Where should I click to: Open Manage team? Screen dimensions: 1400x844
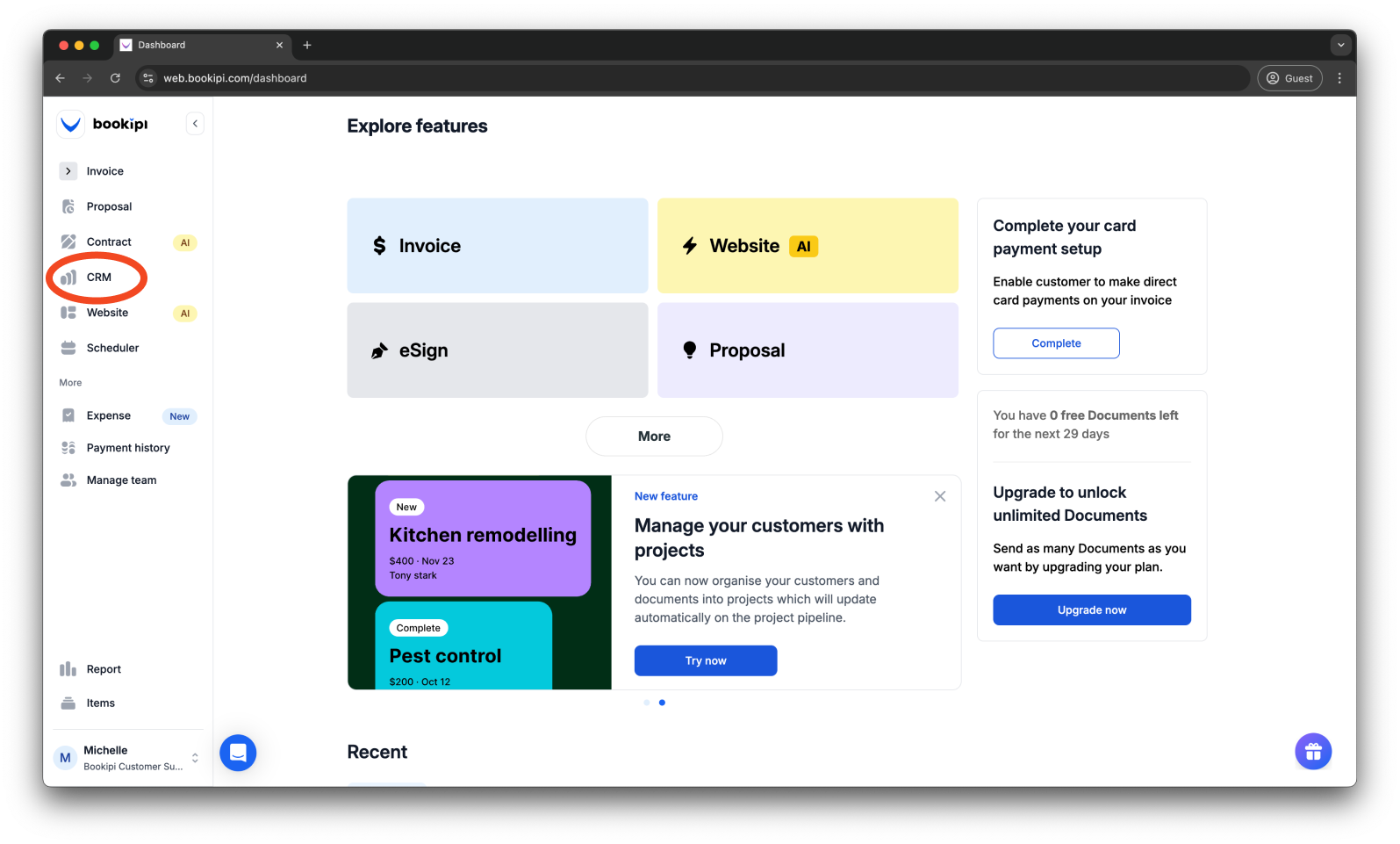click(121, 480)
